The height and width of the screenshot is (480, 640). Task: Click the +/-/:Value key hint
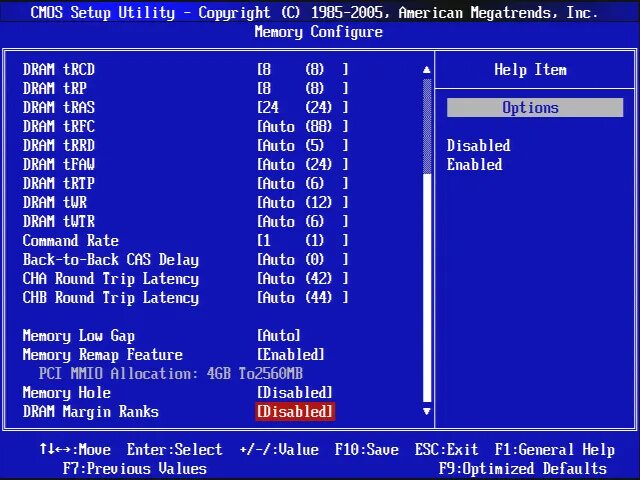coord(279,450)
